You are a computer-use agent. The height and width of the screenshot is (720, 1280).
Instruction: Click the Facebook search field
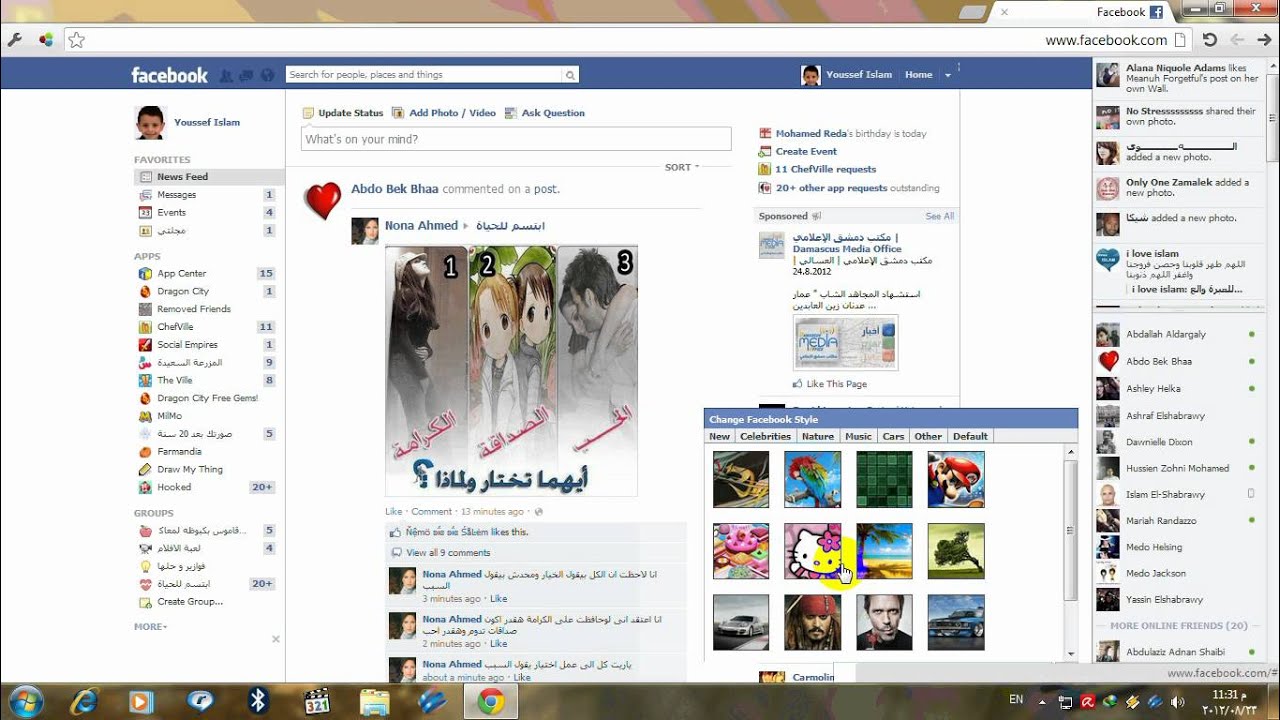[x=424, y=75]
